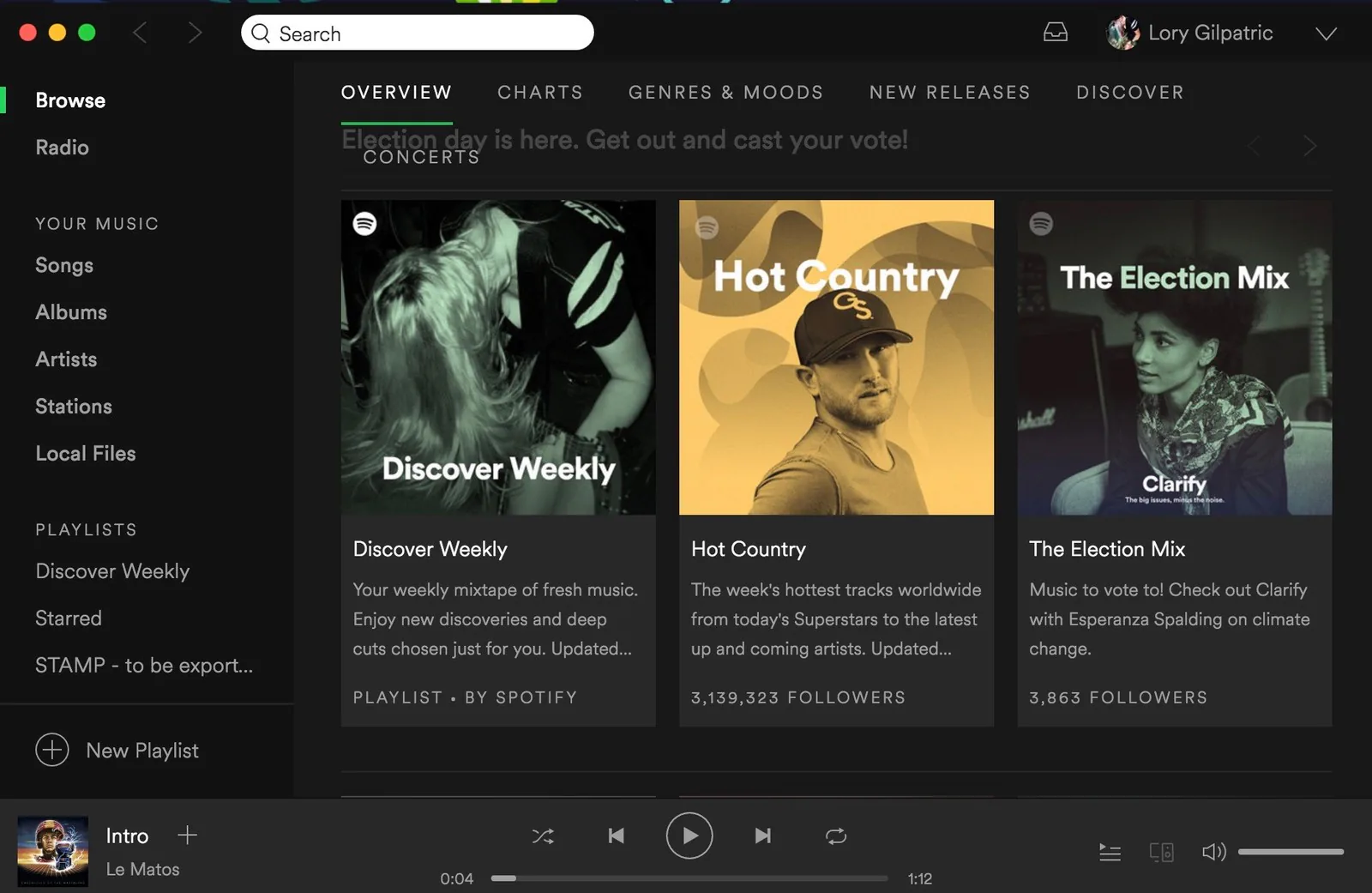Expand the account menu chevron
The width and height of the screenshot is (1372, 893).
tap(1326, 33)
